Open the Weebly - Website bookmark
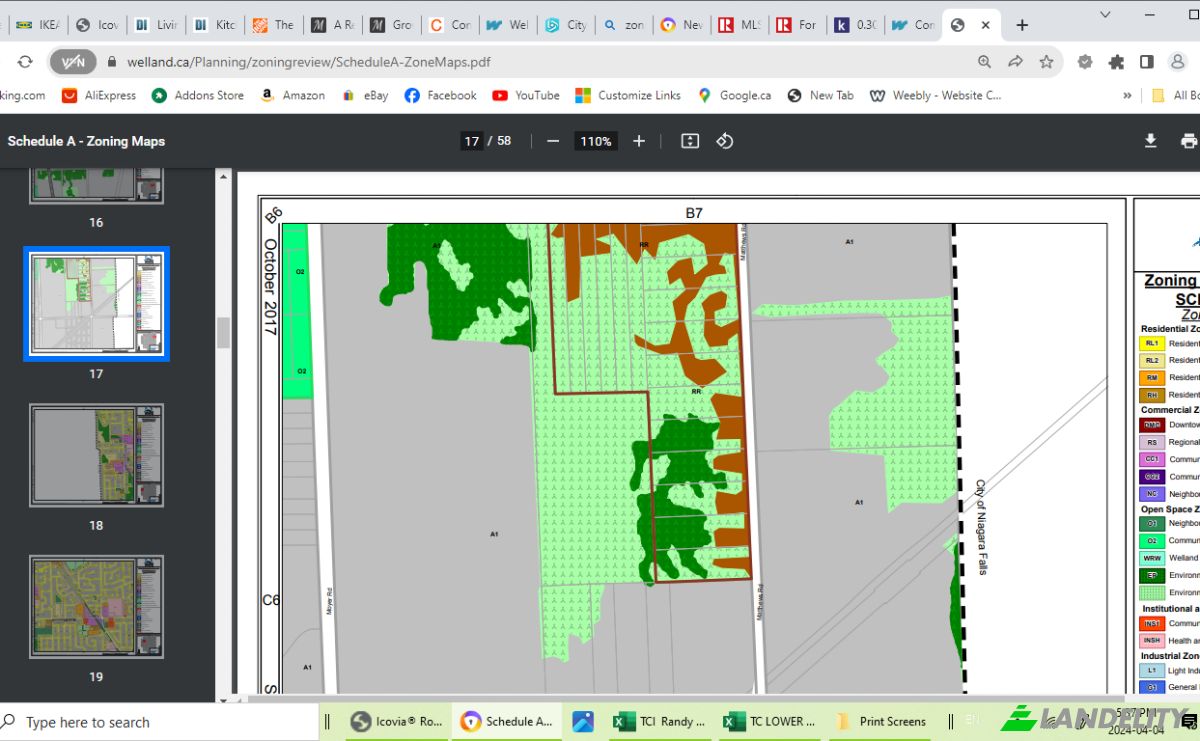 pyautogui.click(x=935, y=95)
